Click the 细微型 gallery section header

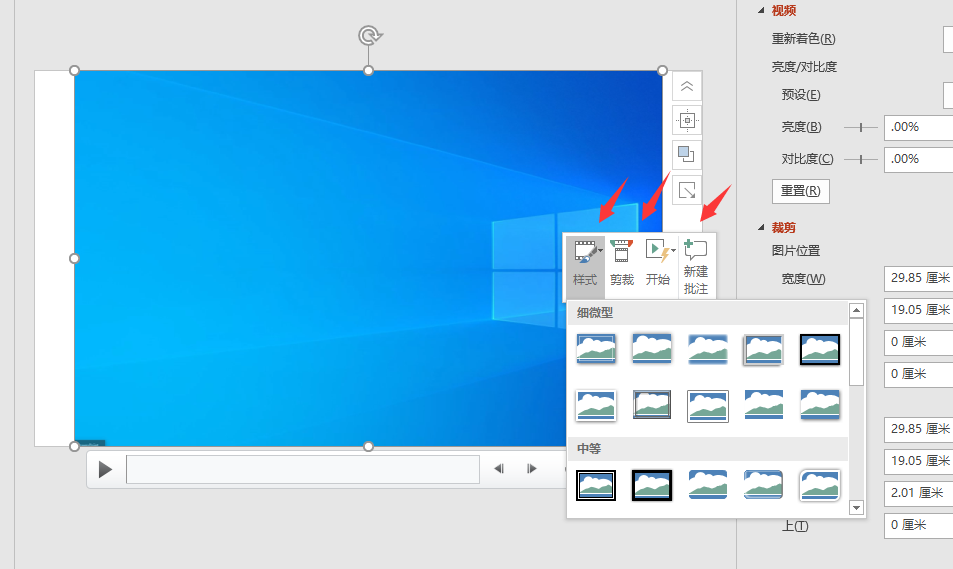coord(707,312)
